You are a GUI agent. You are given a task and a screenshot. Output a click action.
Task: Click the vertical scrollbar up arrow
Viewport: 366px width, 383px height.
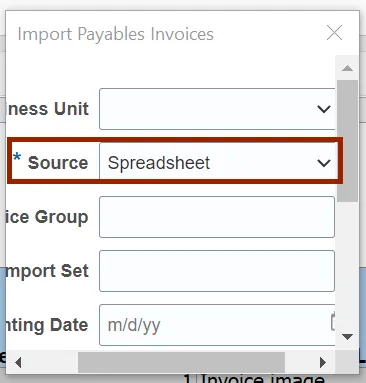coord(347,68)
